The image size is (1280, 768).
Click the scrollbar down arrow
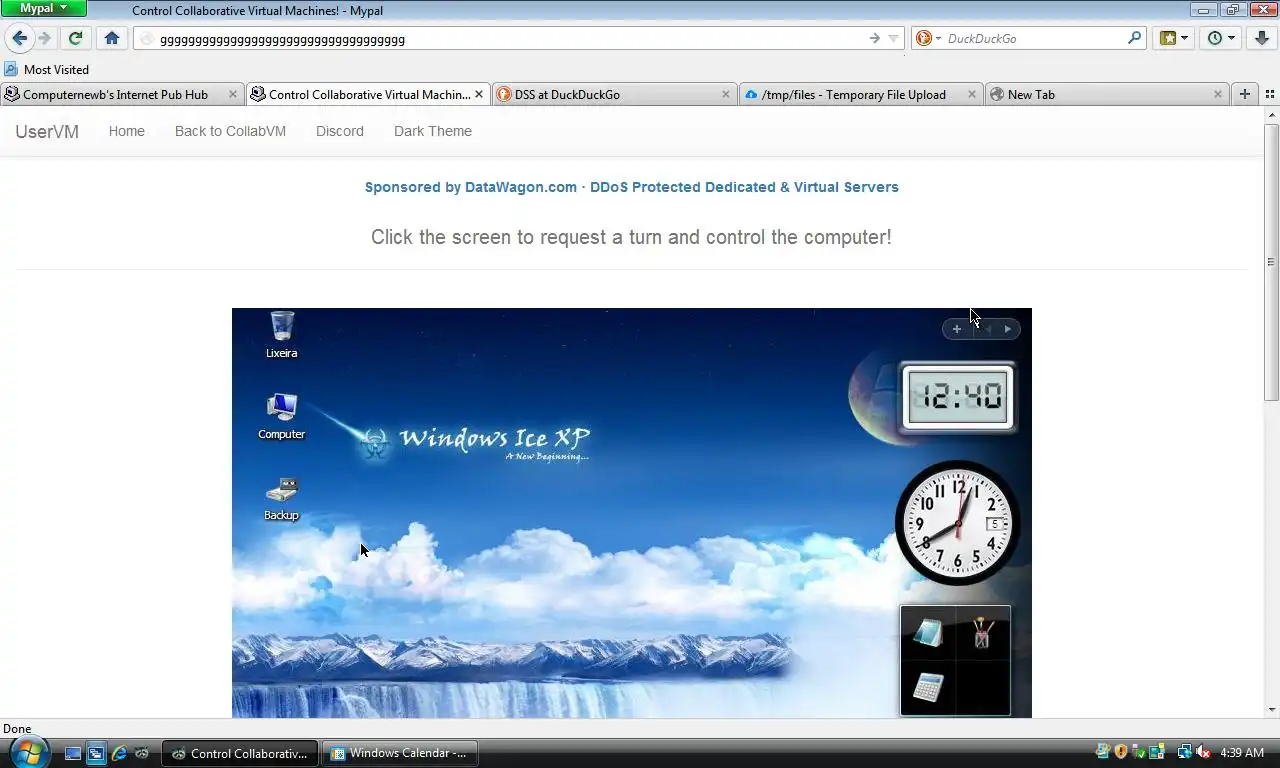1272,710
